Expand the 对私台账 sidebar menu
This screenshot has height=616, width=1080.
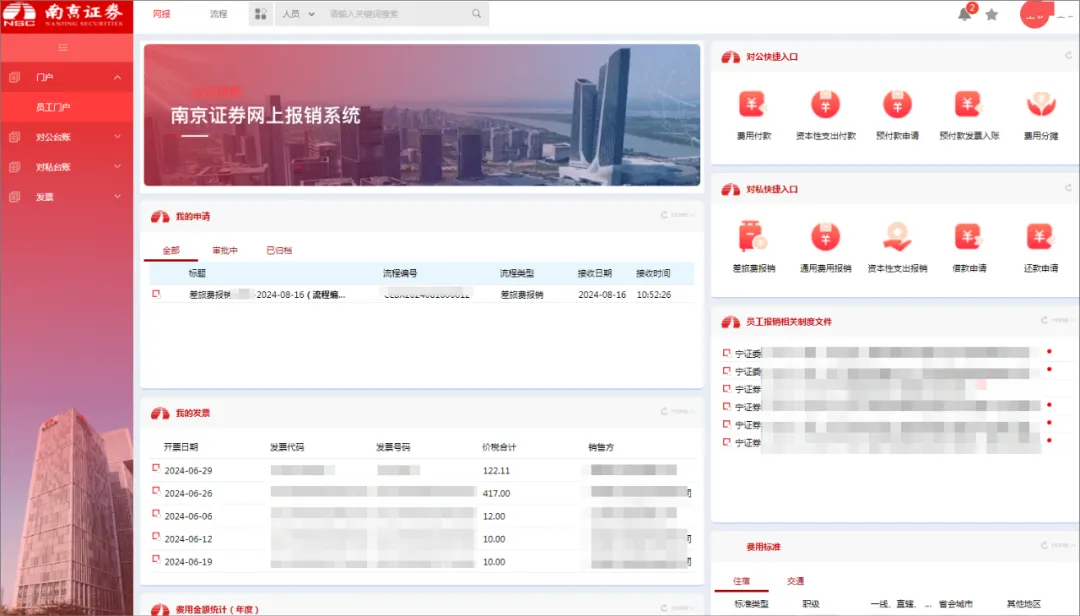pos(66,167)
